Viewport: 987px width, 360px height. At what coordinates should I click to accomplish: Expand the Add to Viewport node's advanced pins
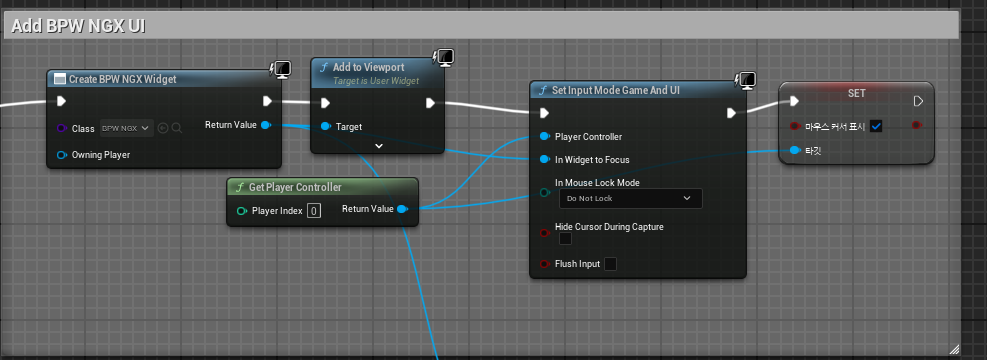coord(378,145)
